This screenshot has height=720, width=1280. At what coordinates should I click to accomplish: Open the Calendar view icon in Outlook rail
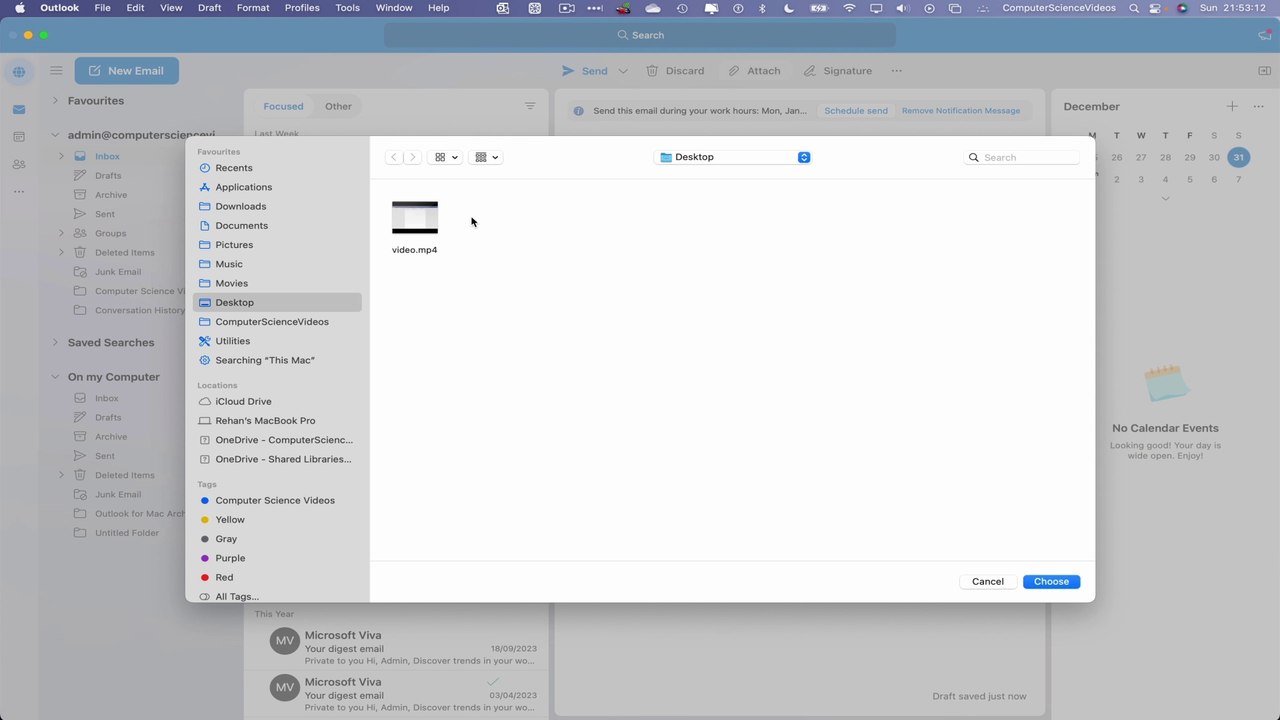(x=19, y=137)
